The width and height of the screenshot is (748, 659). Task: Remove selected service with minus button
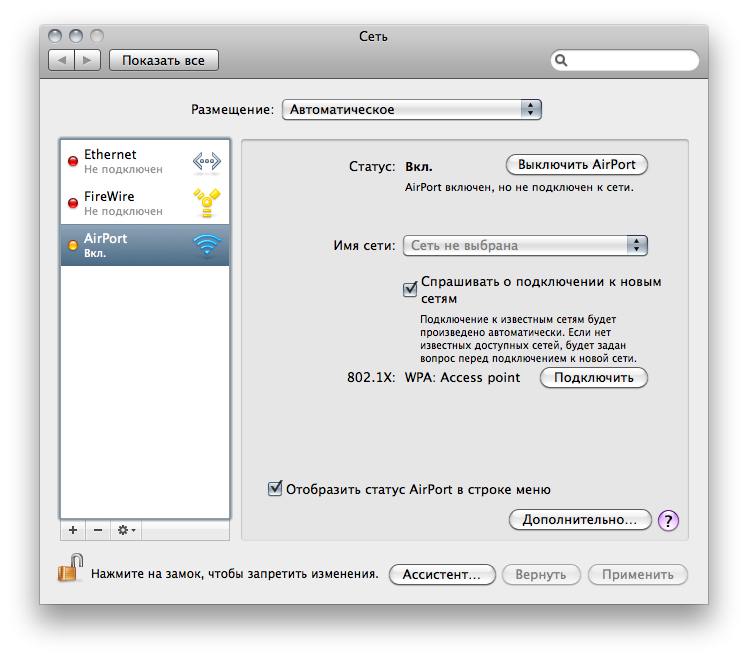(98, 530)
